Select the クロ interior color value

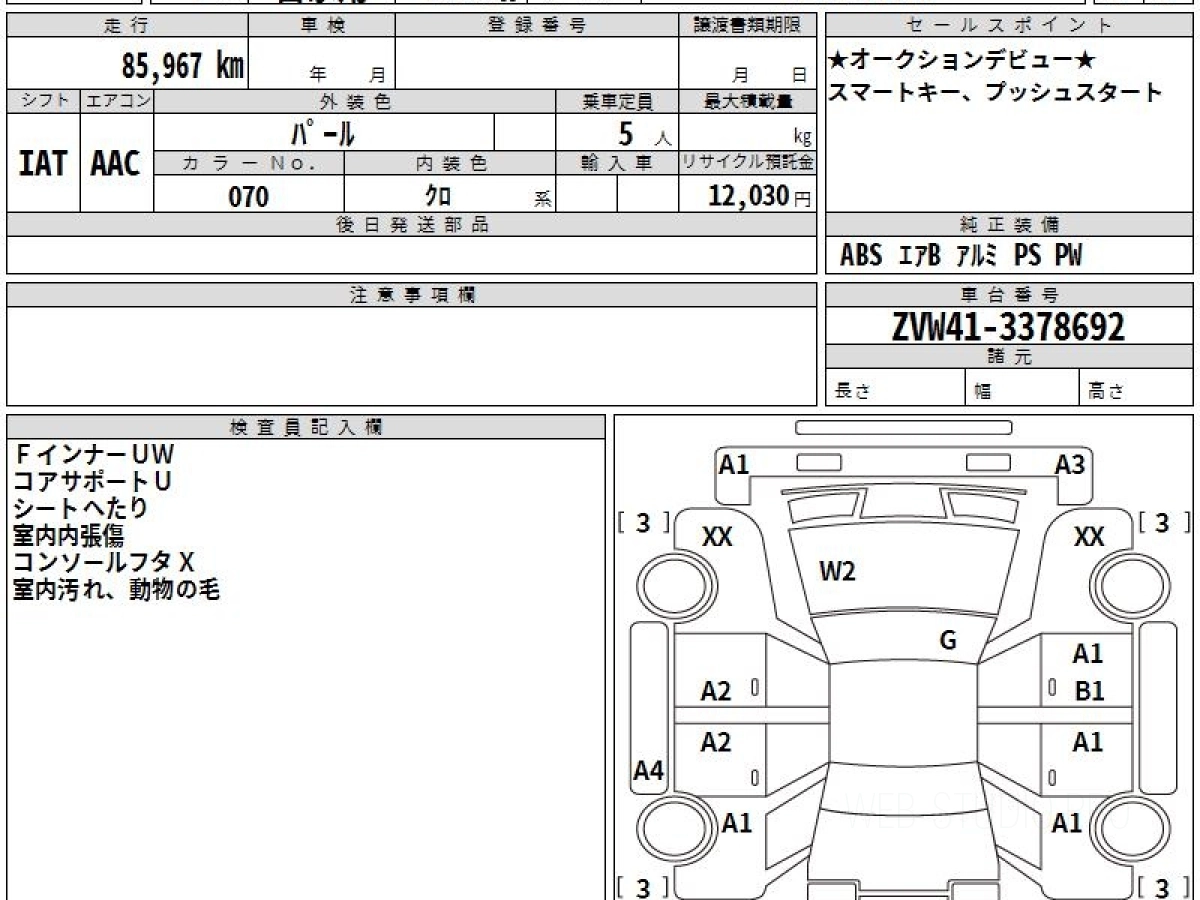(x=438, y=197)
